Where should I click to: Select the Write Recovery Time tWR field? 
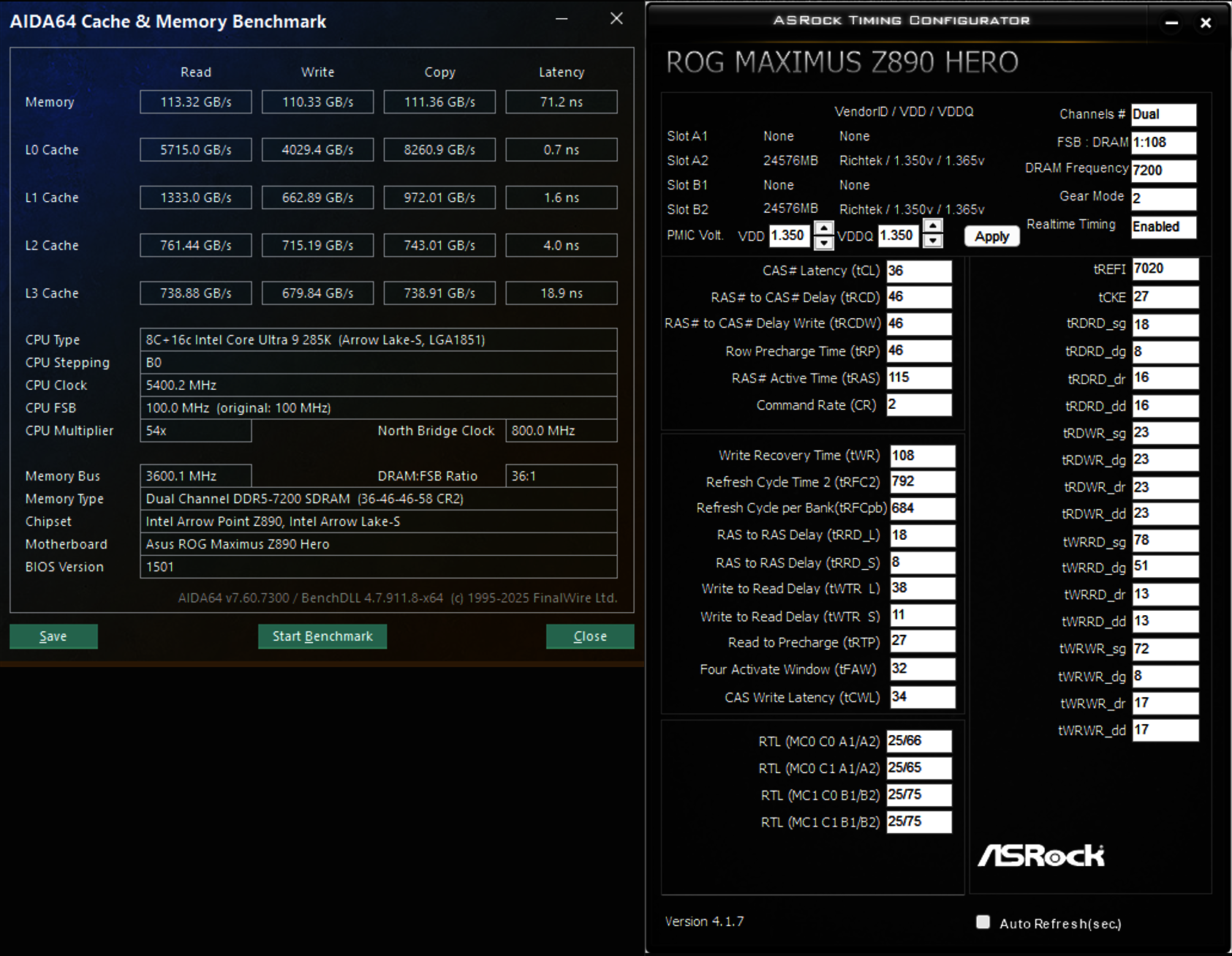[923, 456]
